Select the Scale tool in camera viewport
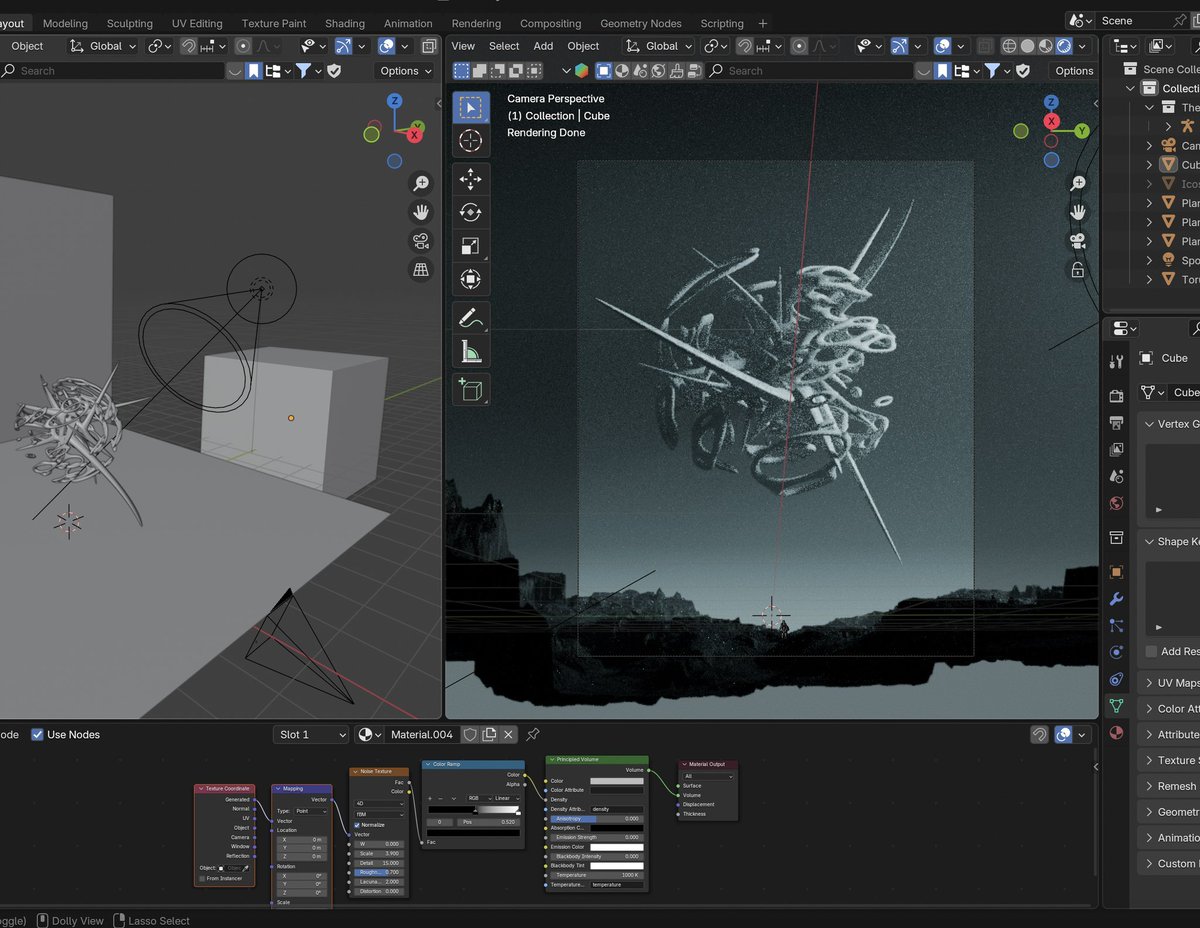 pos(471,246)
